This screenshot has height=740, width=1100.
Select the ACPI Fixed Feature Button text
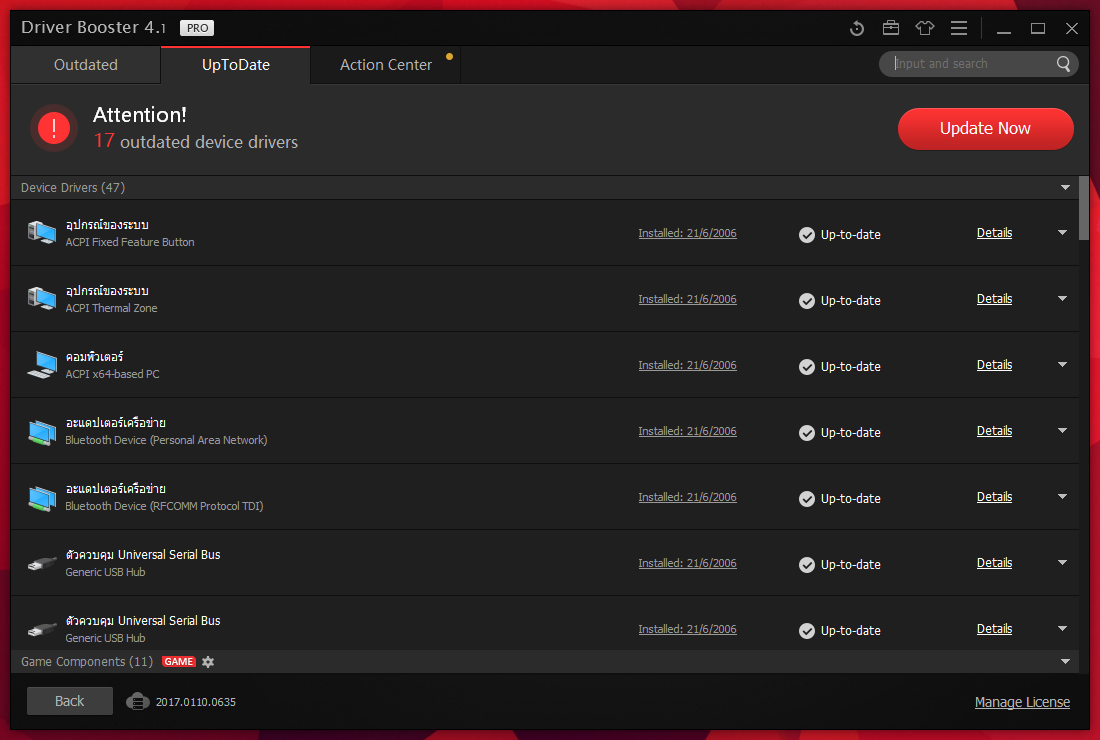click(x=130, y=242)
